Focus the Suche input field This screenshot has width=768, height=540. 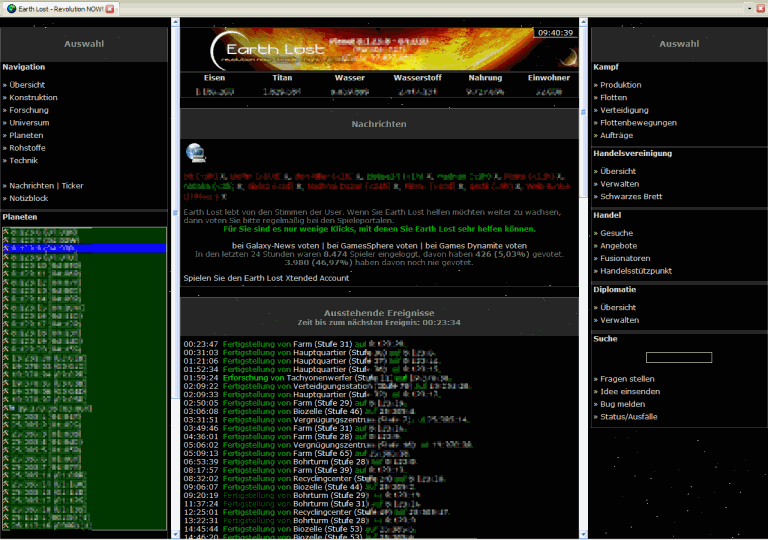679,357
